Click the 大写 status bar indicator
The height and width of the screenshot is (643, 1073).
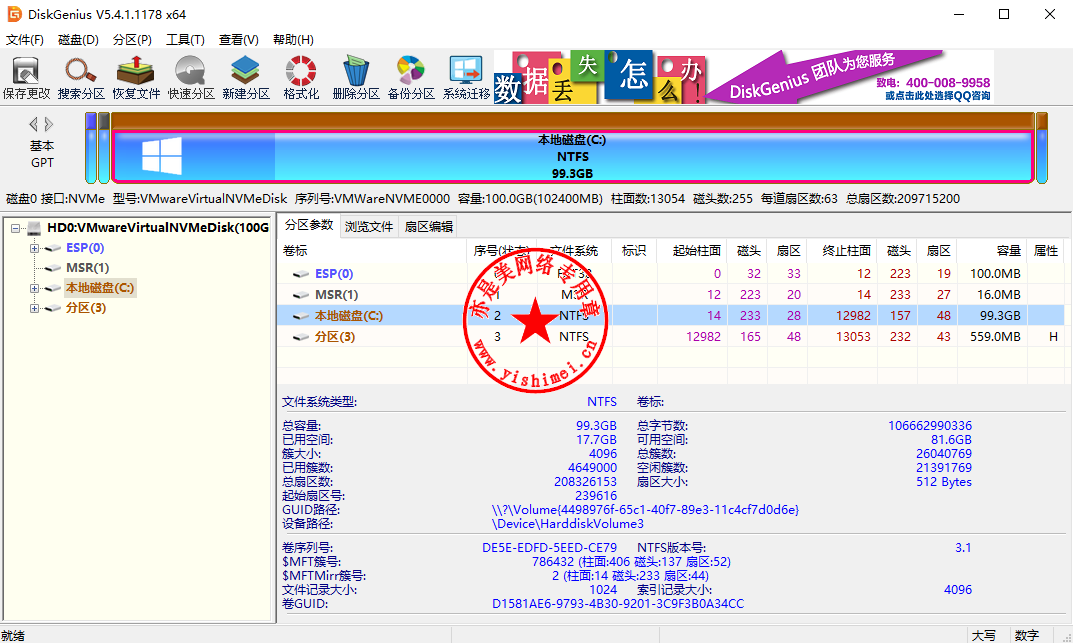coord(983,635)
